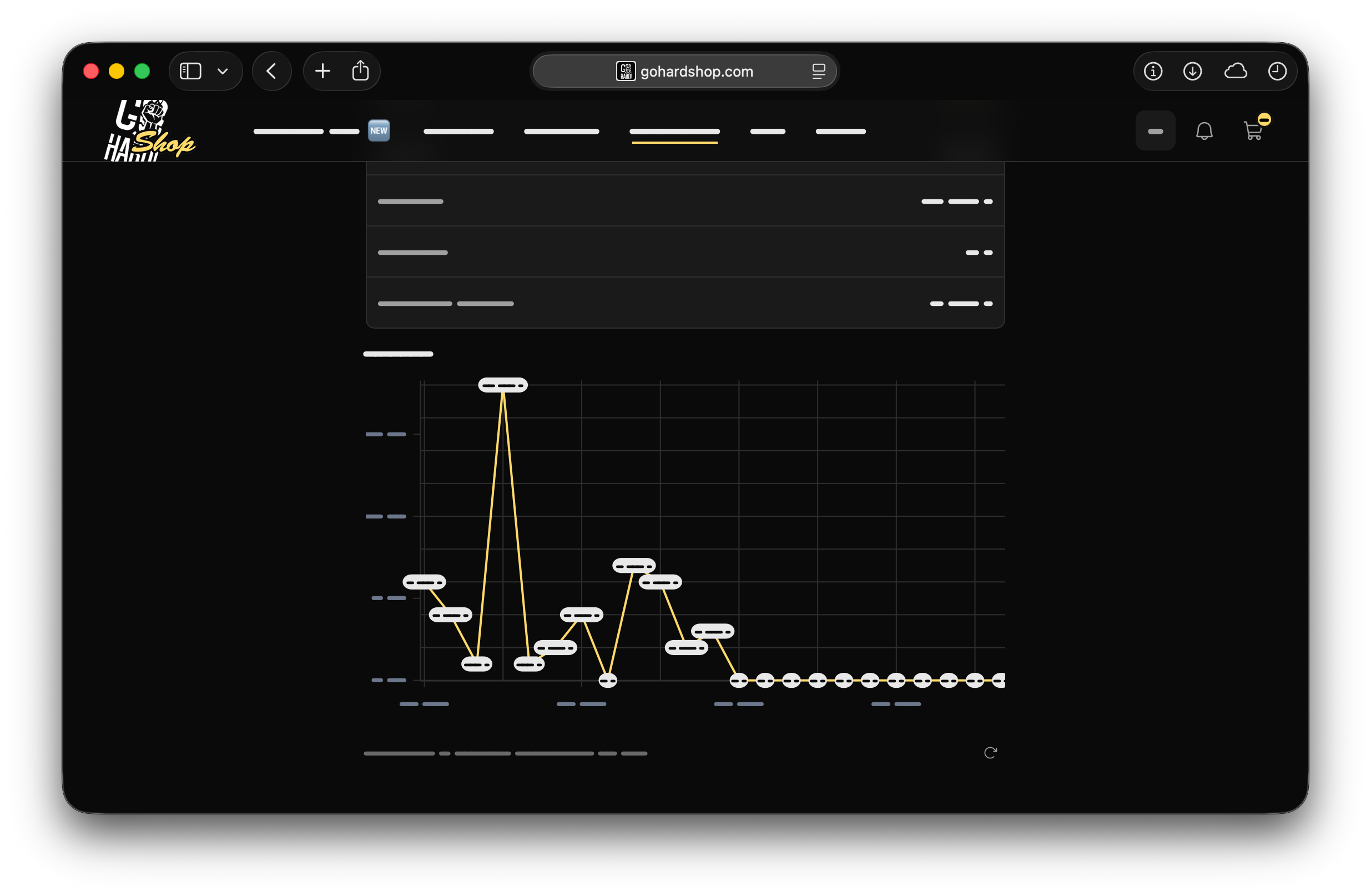The image size is (1371, 896).
Task: Open the Share sheet icon
Action: click(361, 71)
